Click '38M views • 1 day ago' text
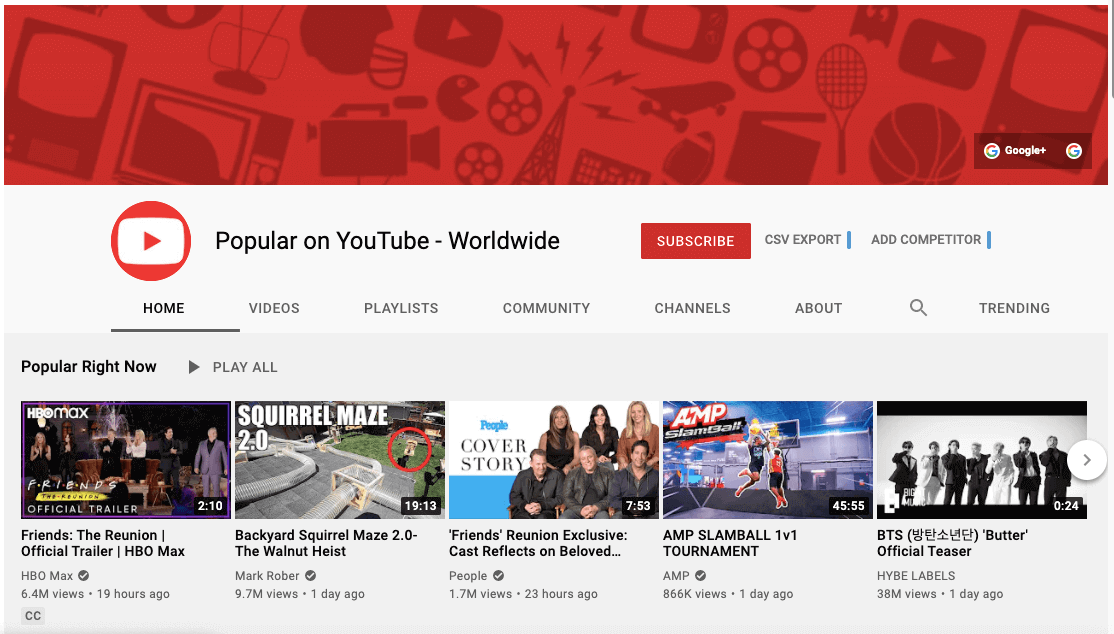 [940, 593]
